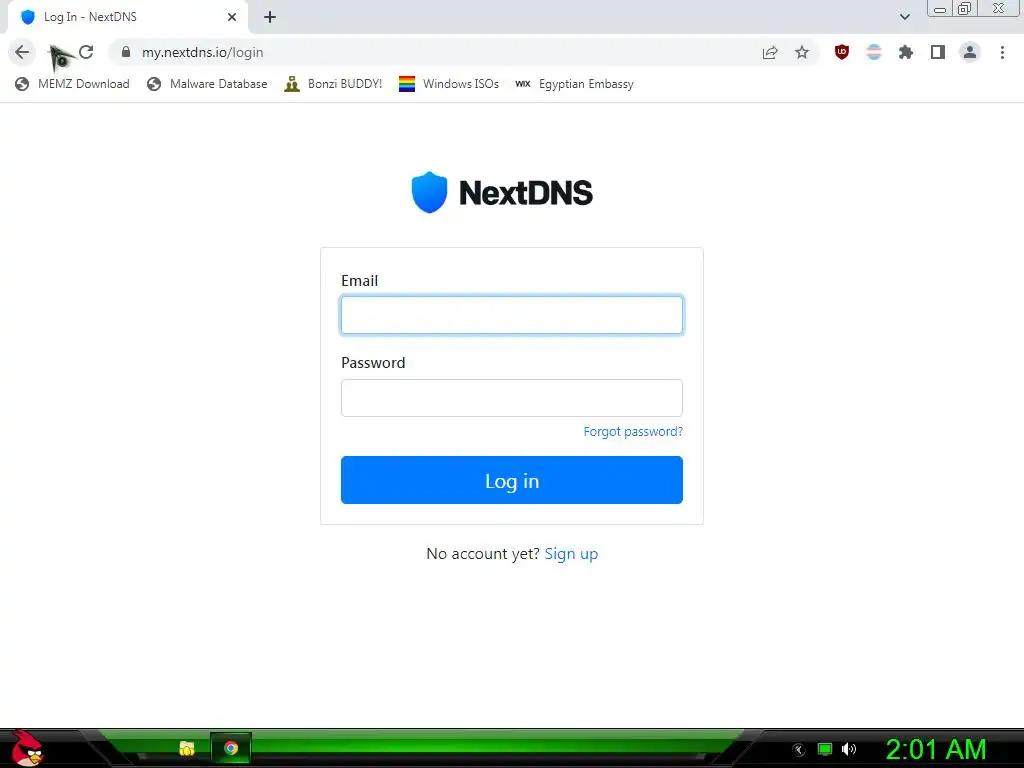Screen dimensions: 1024x768
Task: Click the address bar URL my.nextdns.io/login
Action: [x=202, y=52]
